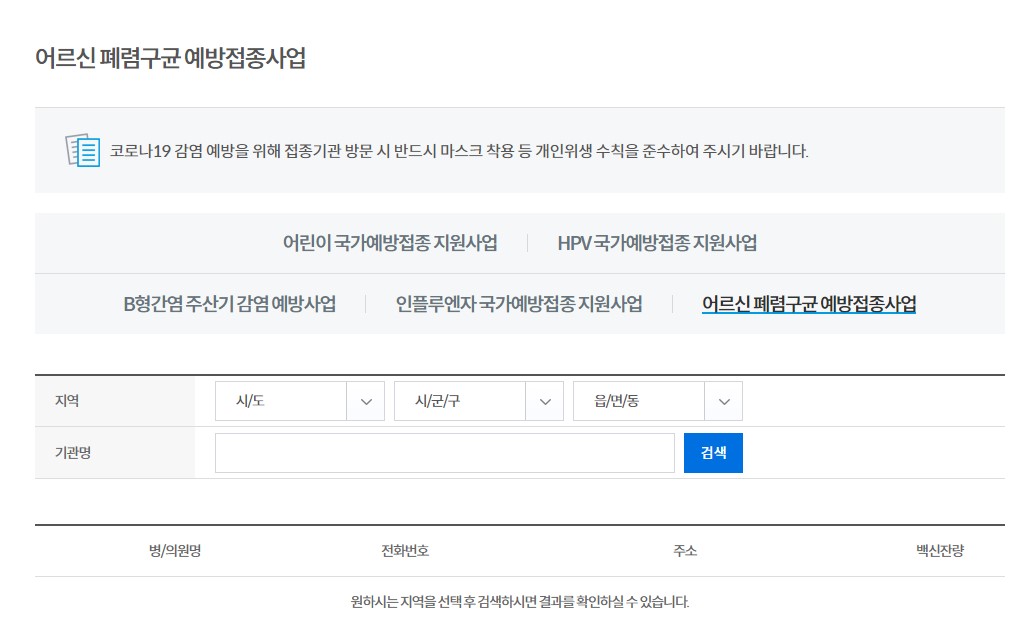Switch to HPV 국가예방접종 지원사업 tab
1030x623 pixels.
click(x=657, y=243)
